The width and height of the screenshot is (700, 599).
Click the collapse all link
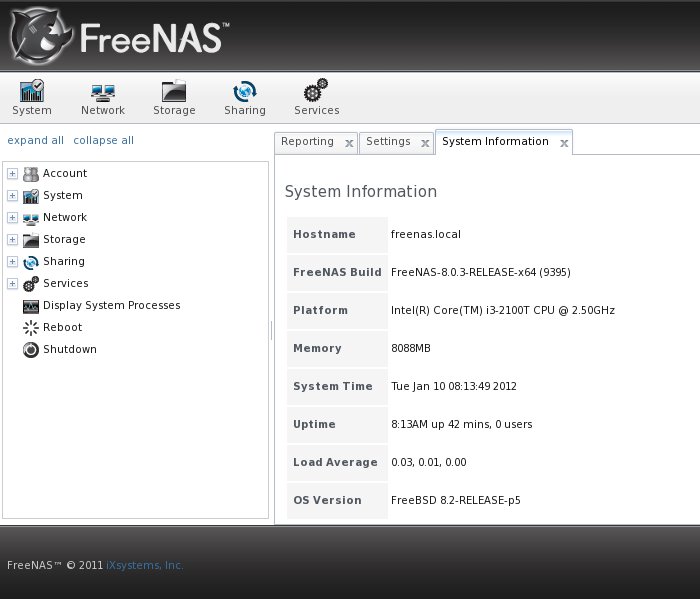(103, 140)
